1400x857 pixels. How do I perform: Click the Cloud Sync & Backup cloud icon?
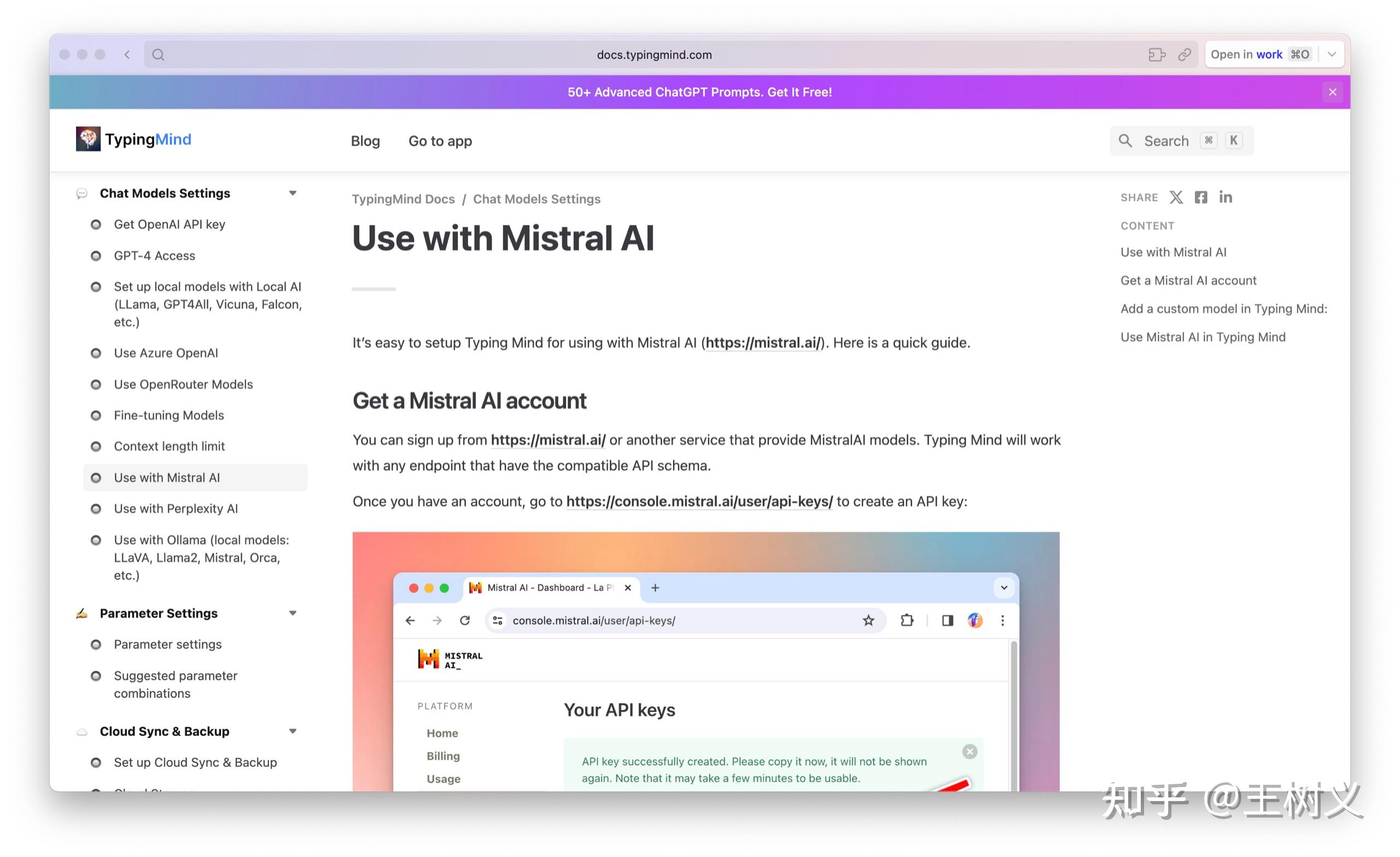[81, 731]
